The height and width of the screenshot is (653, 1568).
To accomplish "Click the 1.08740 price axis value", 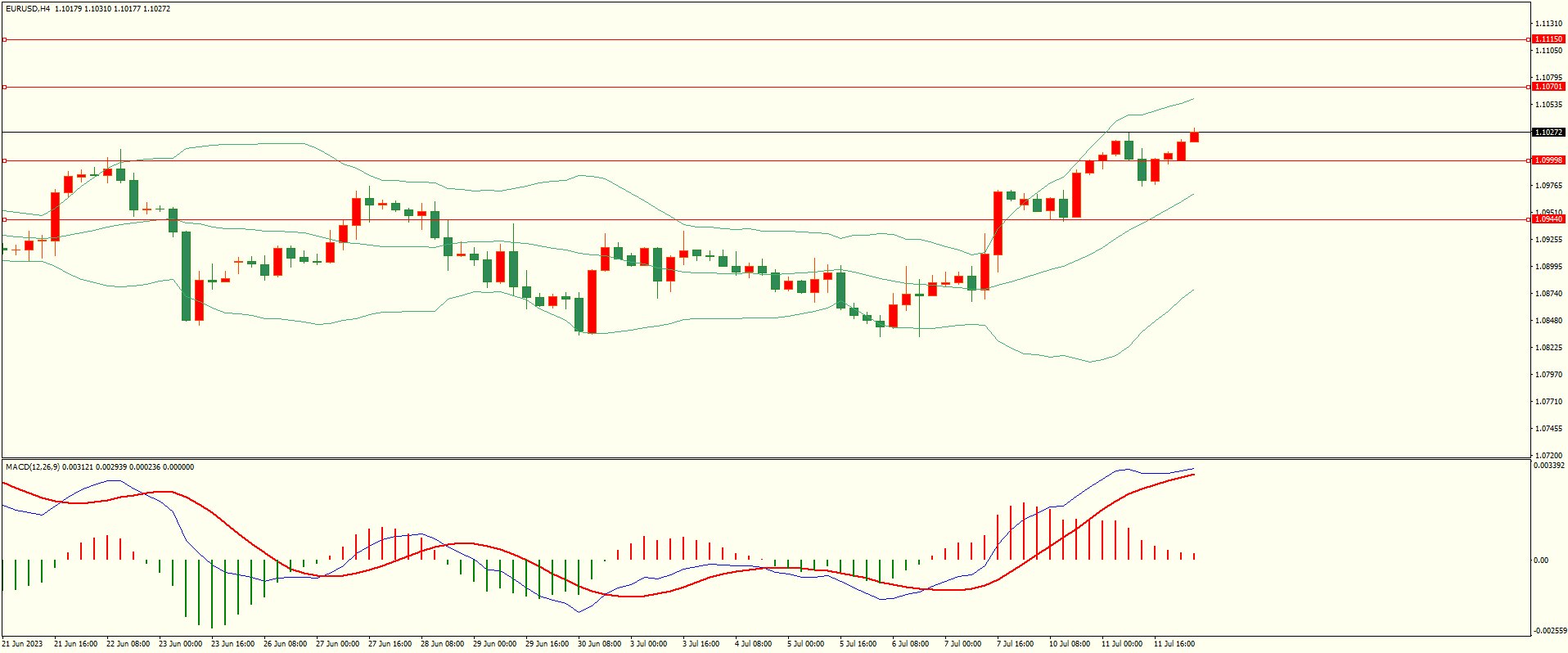I will (x=1548, y=294).
